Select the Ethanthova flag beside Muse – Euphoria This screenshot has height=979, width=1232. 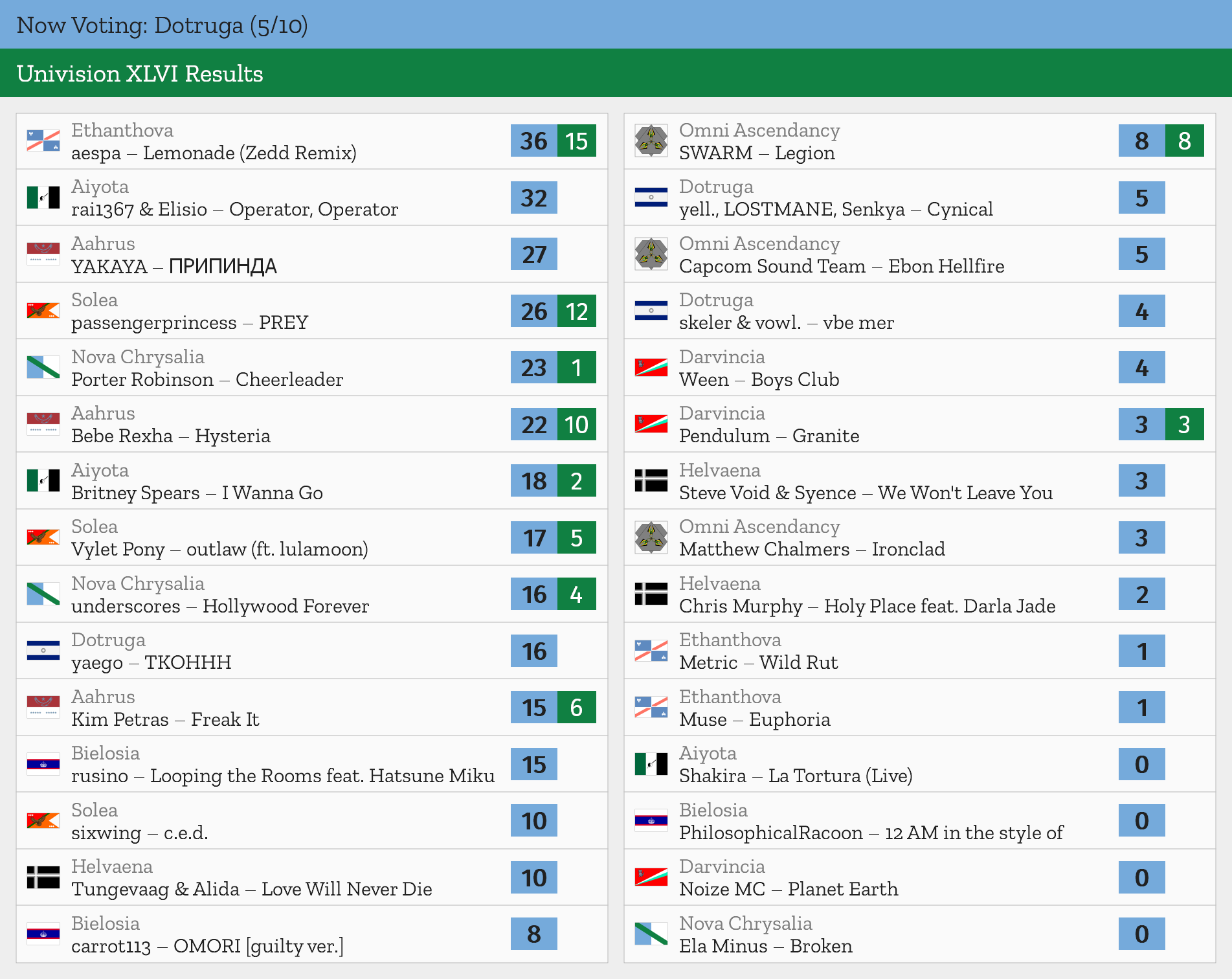651,708
